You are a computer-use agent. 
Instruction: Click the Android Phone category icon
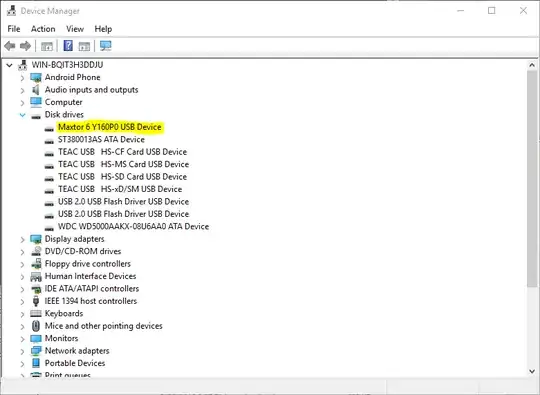coord(36,77)
